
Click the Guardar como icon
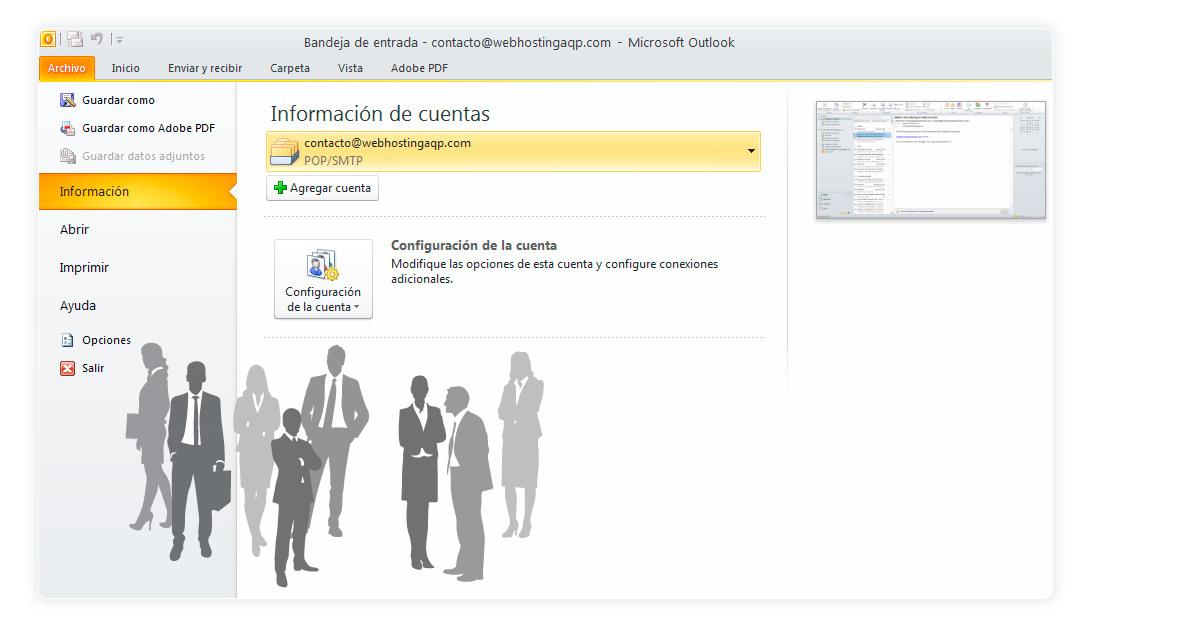coord(68,100)
